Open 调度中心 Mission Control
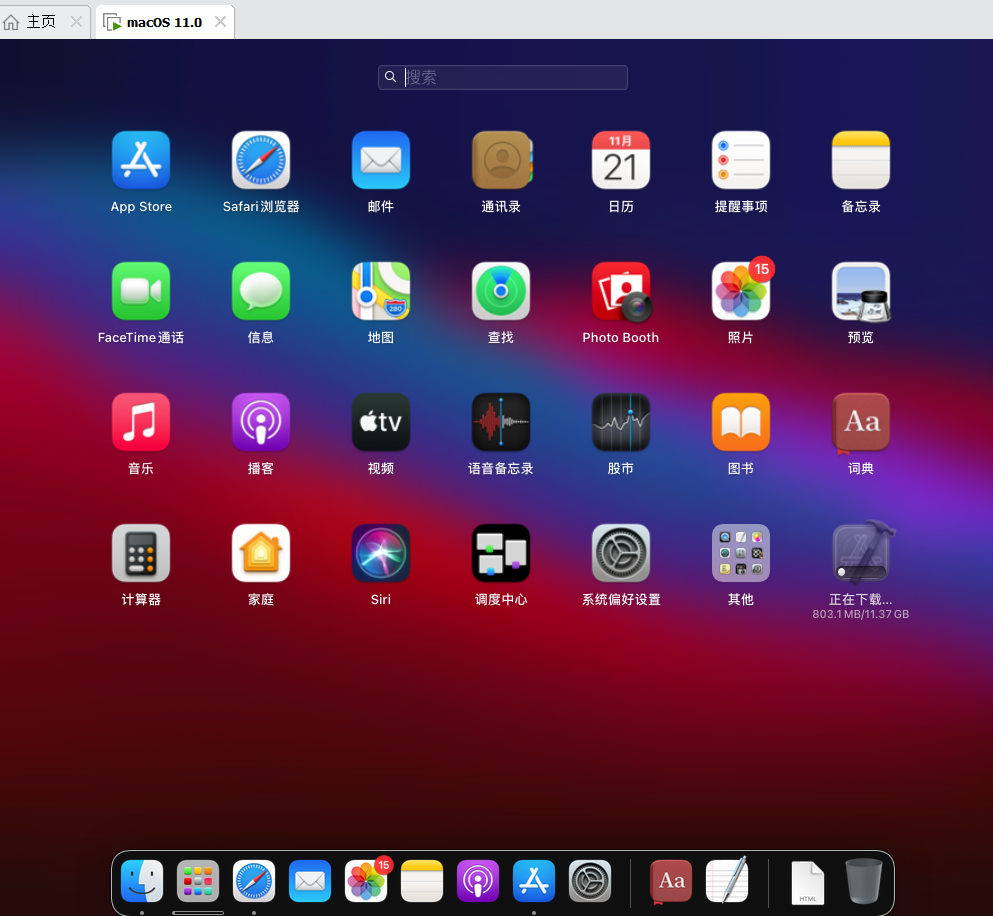The image size is (993, 916). (501, 554)
